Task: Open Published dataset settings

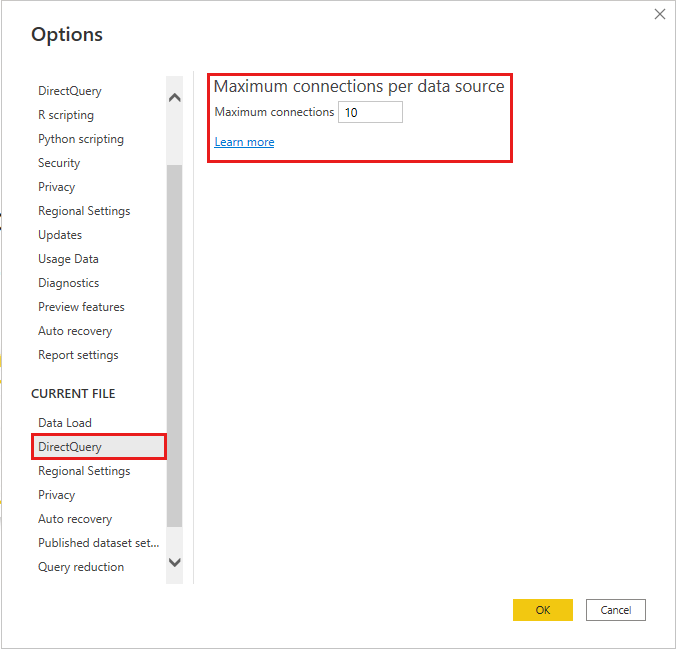Action: [98, 543]
